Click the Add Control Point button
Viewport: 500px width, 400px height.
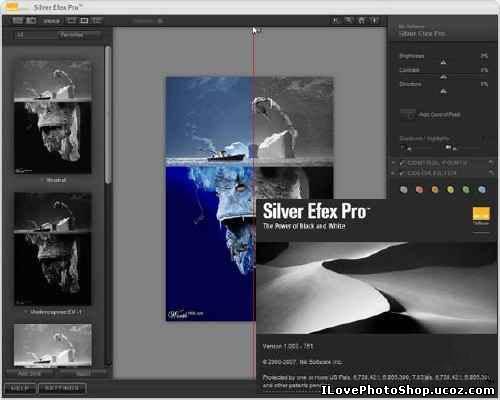tap(431, 115)
